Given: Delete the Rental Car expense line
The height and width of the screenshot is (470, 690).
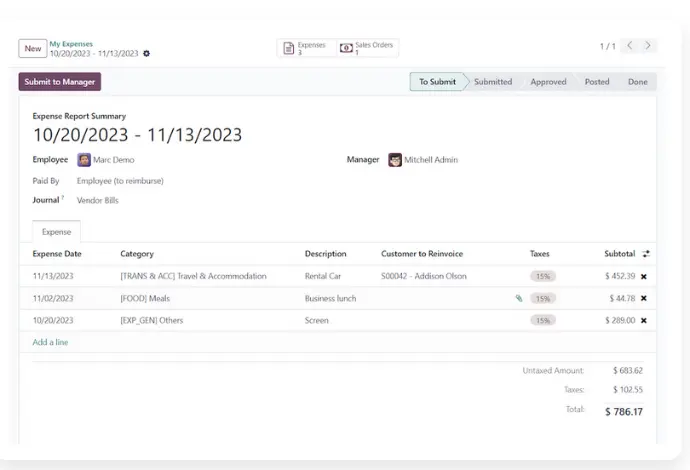Looking at the screenshot, I should 644,276.
